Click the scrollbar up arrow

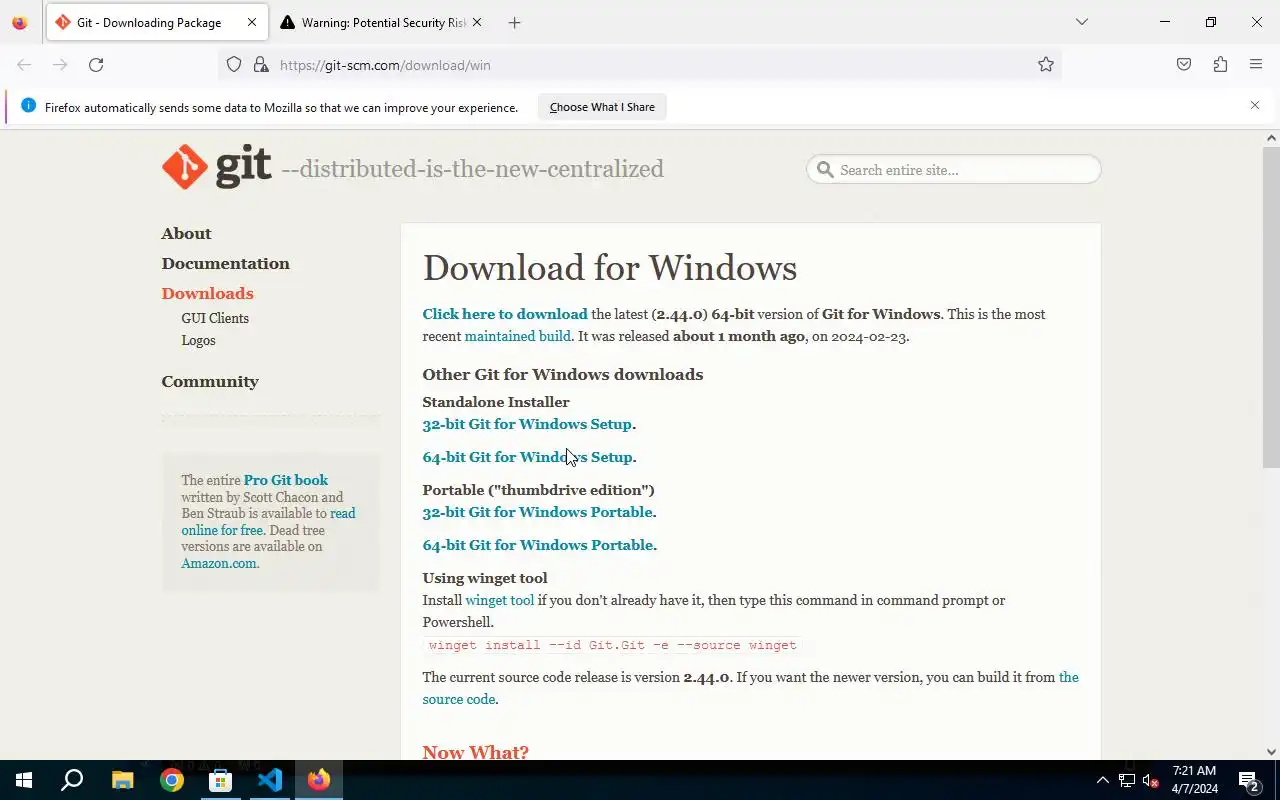1271,137
